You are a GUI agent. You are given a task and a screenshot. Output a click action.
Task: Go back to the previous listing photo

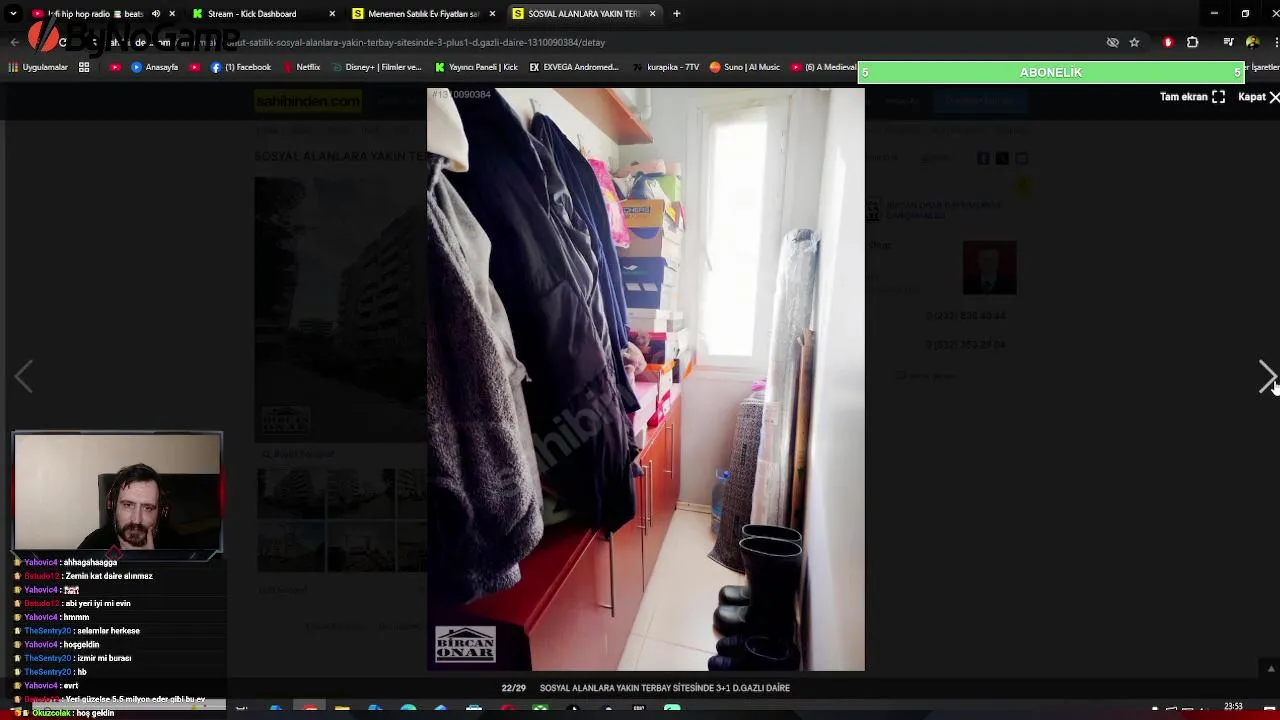23,377
